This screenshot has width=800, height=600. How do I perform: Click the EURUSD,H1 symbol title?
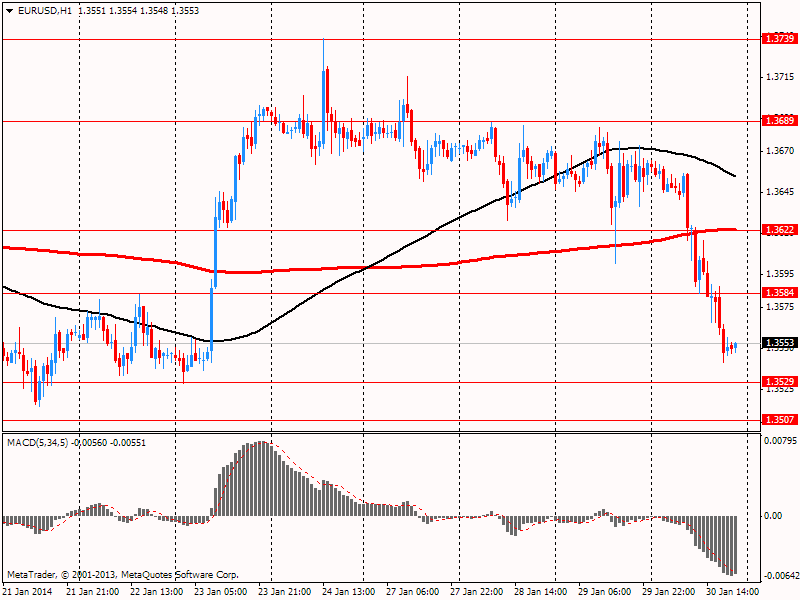(x=45, y=11)
